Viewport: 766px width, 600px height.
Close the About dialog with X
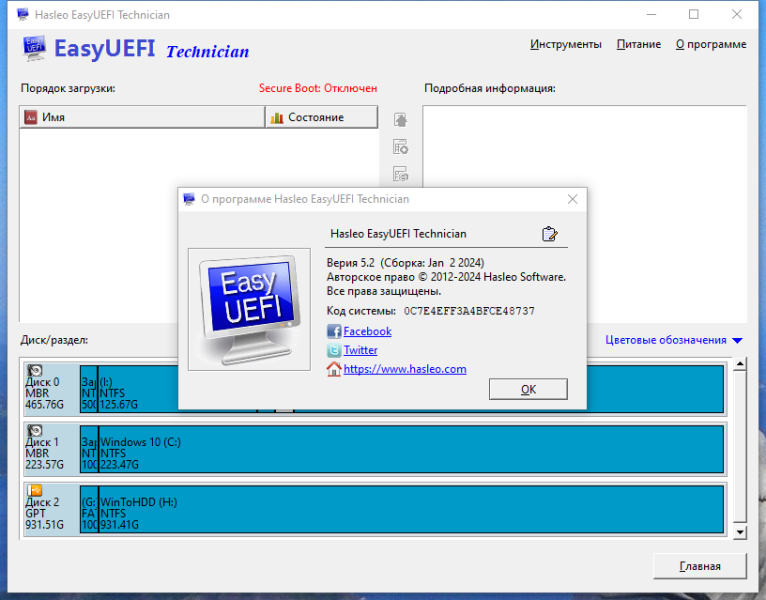(573, 199)
